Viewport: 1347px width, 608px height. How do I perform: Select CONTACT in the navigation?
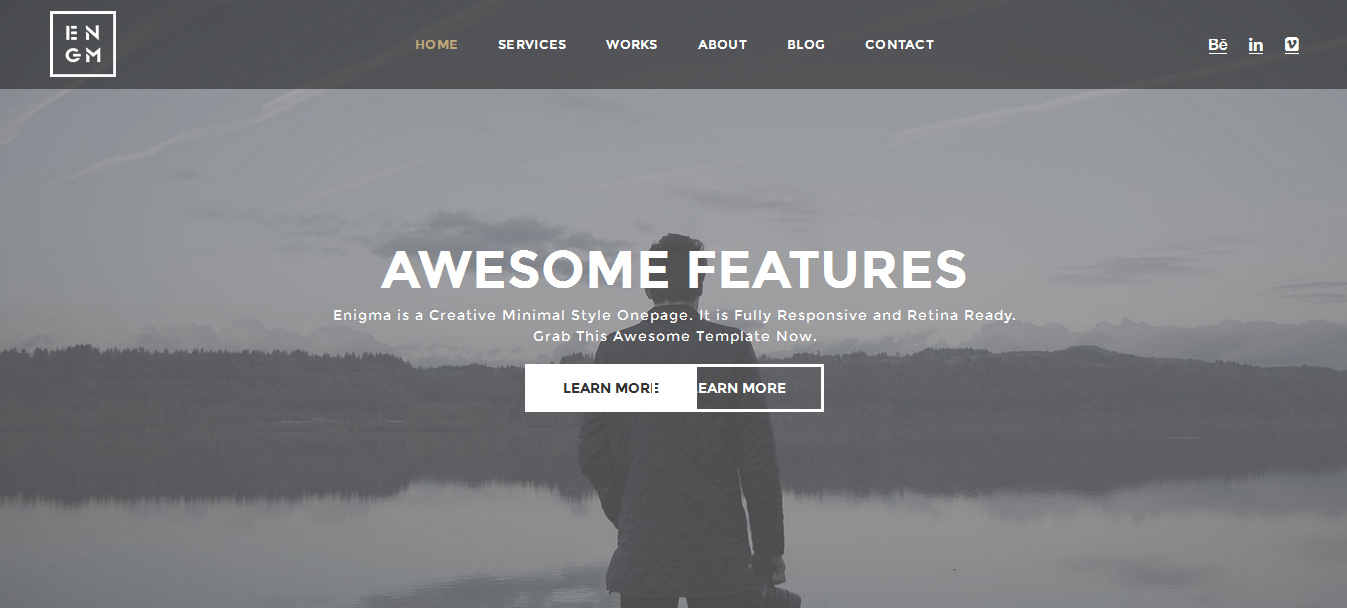[x=899, y=44]
